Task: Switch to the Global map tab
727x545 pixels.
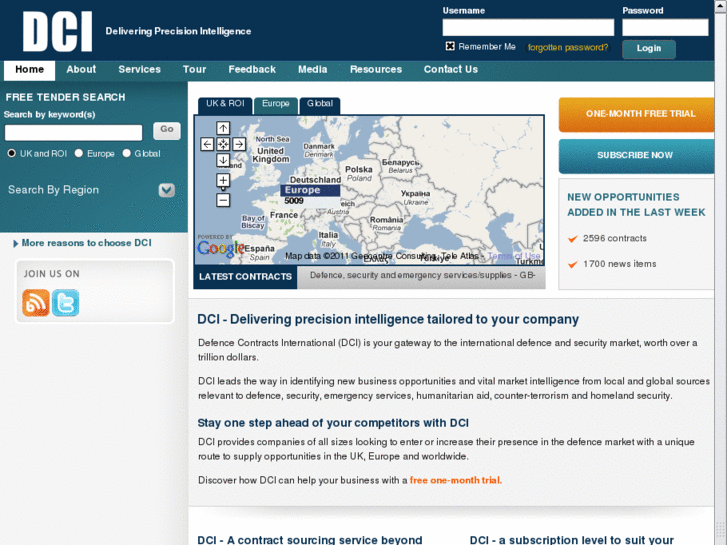Action: tap(320, 105)
